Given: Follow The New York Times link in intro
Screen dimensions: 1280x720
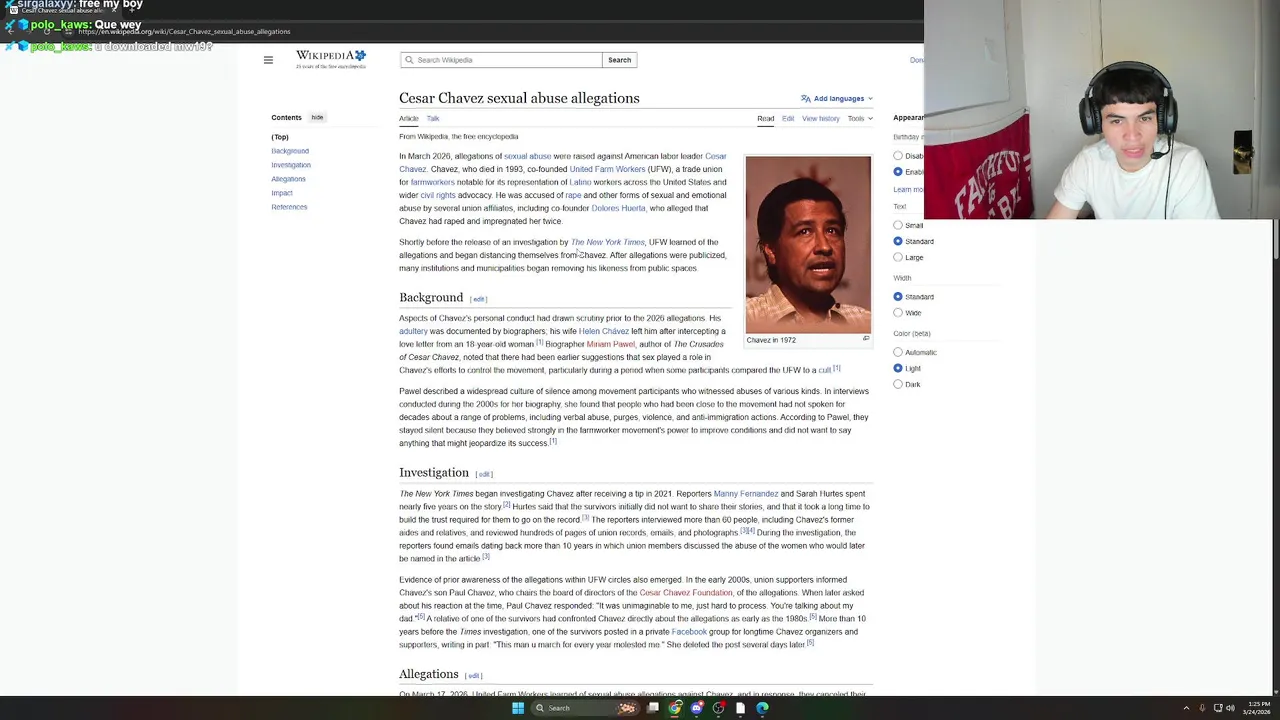Looking at the screenshot, I should click(607, 242).
